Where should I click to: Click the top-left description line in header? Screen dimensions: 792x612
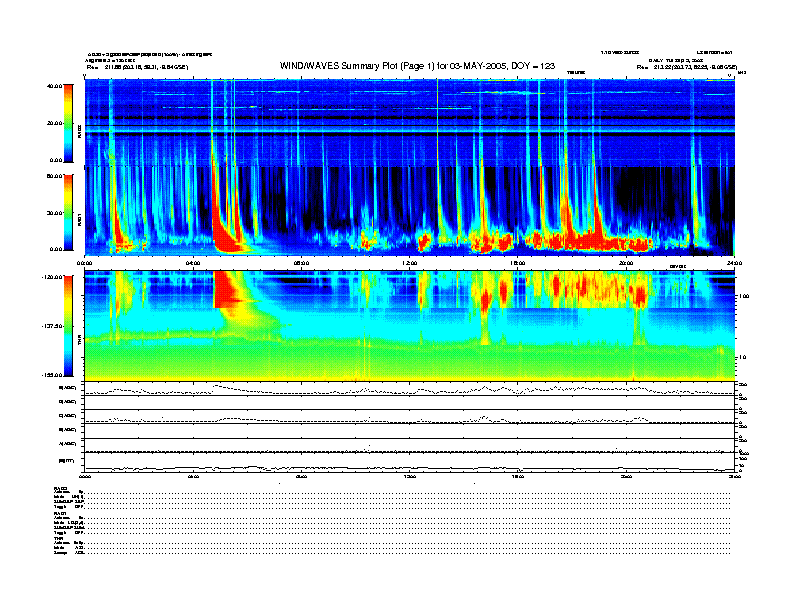tap(150, 54)
